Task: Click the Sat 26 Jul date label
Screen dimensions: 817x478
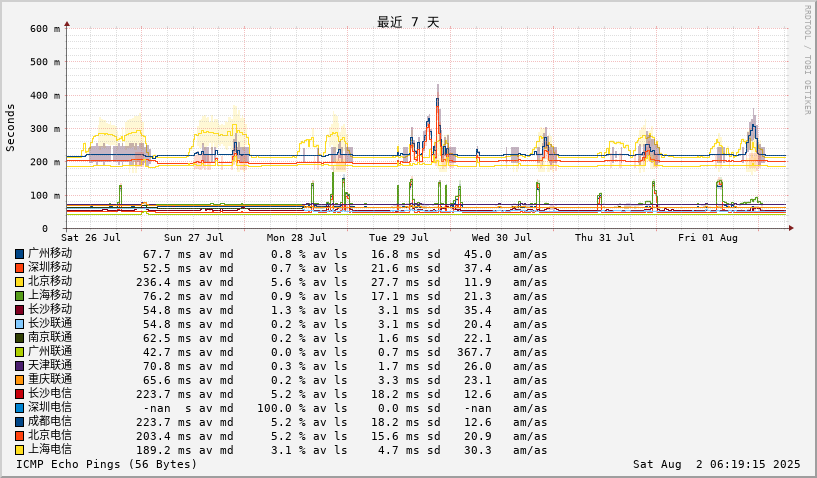Action: [x=91, y=238]
